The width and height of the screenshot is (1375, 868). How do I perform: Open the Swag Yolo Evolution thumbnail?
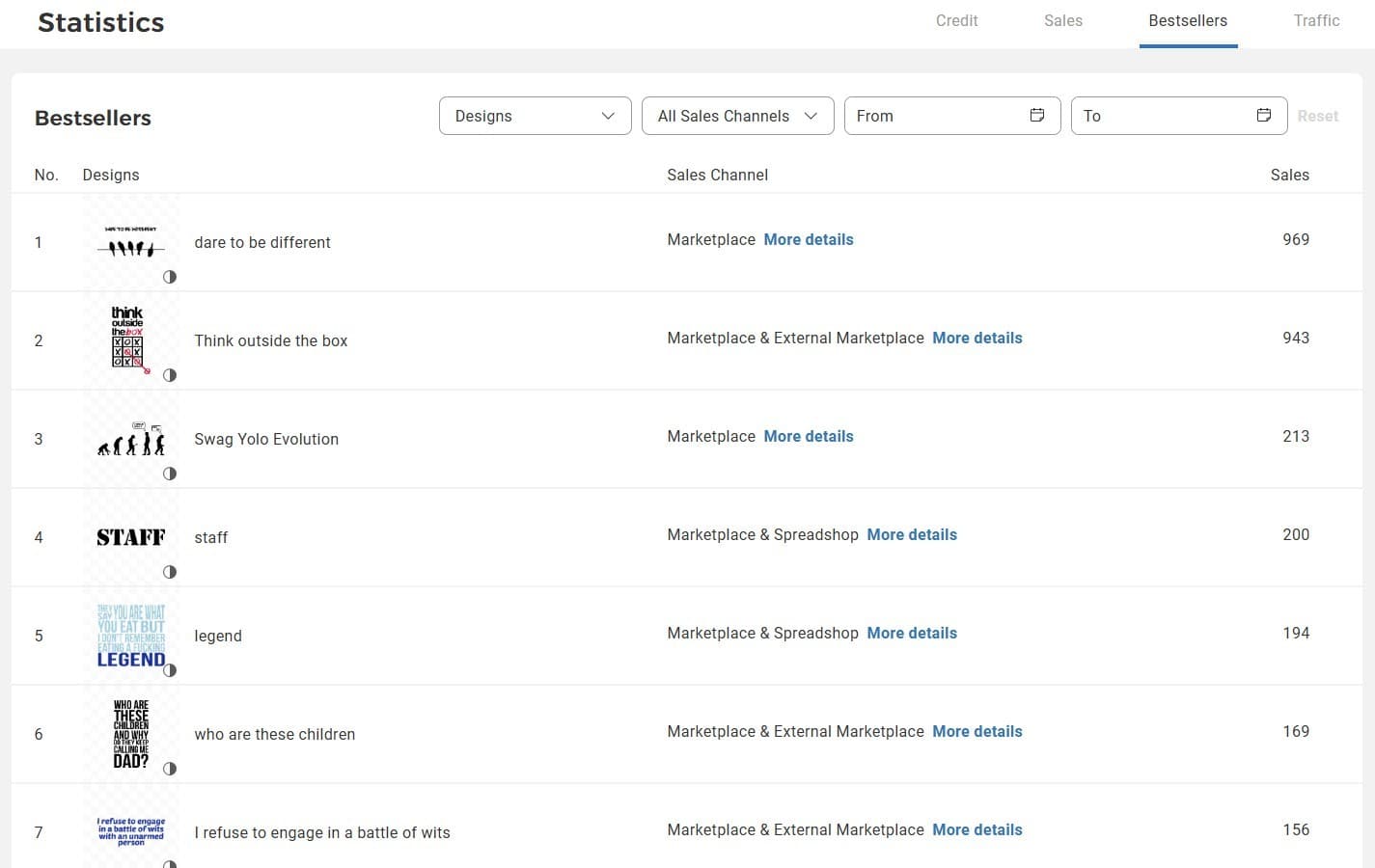point(131,439)
